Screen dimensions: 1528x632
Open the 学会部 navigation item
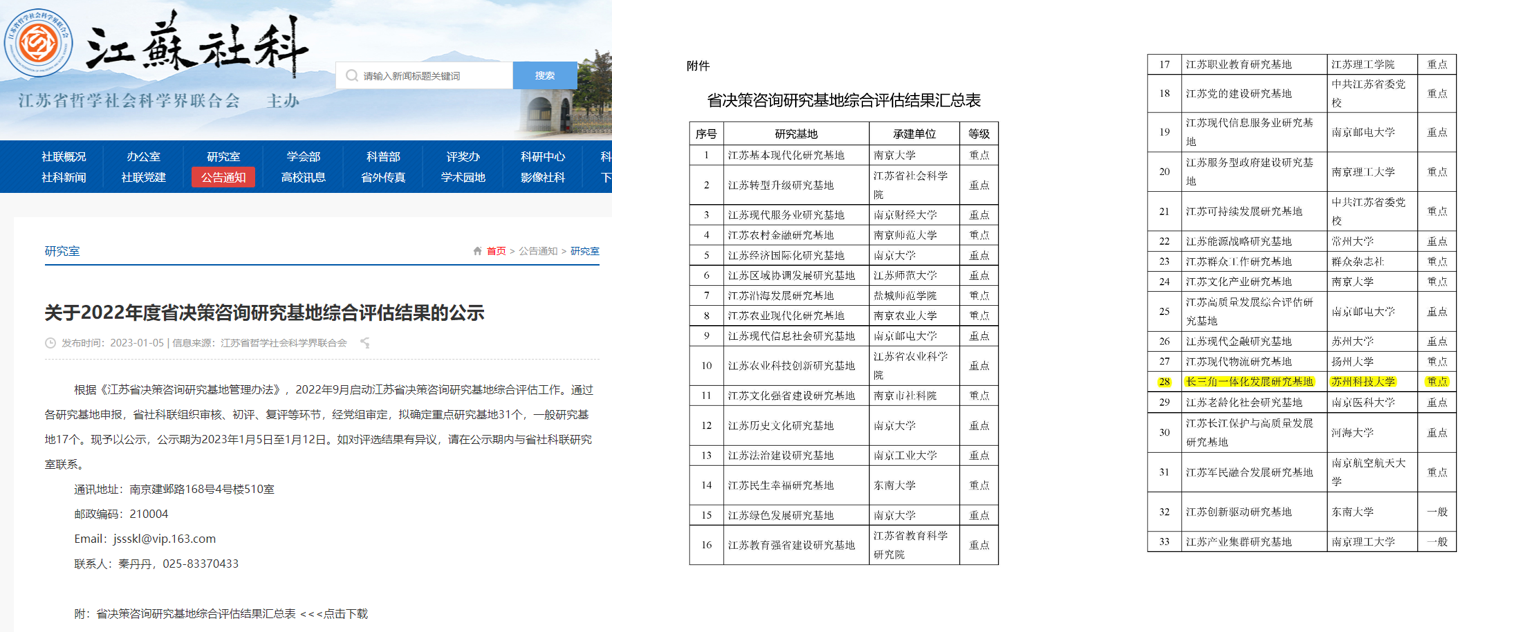303,156
